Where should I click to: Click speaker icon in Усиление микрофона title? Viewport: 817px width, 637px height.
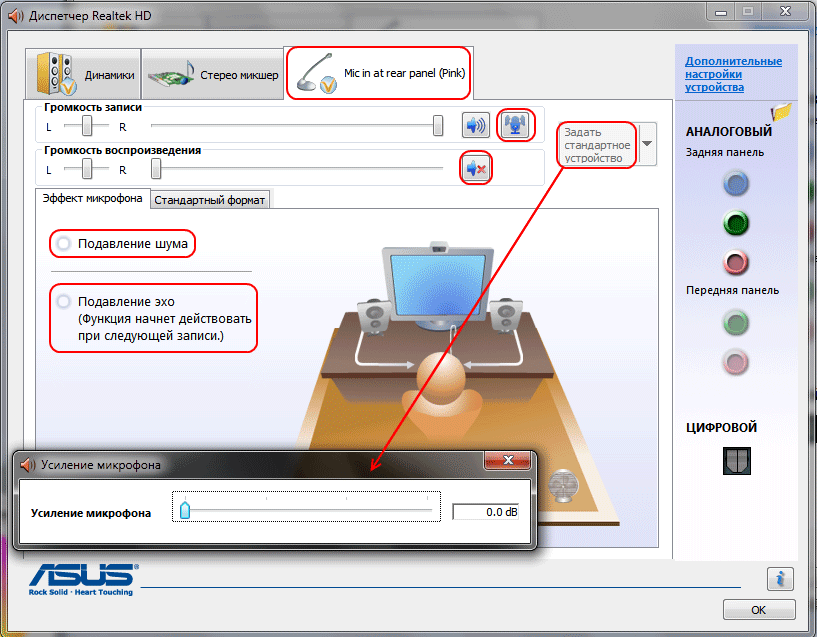pos(28,465)
